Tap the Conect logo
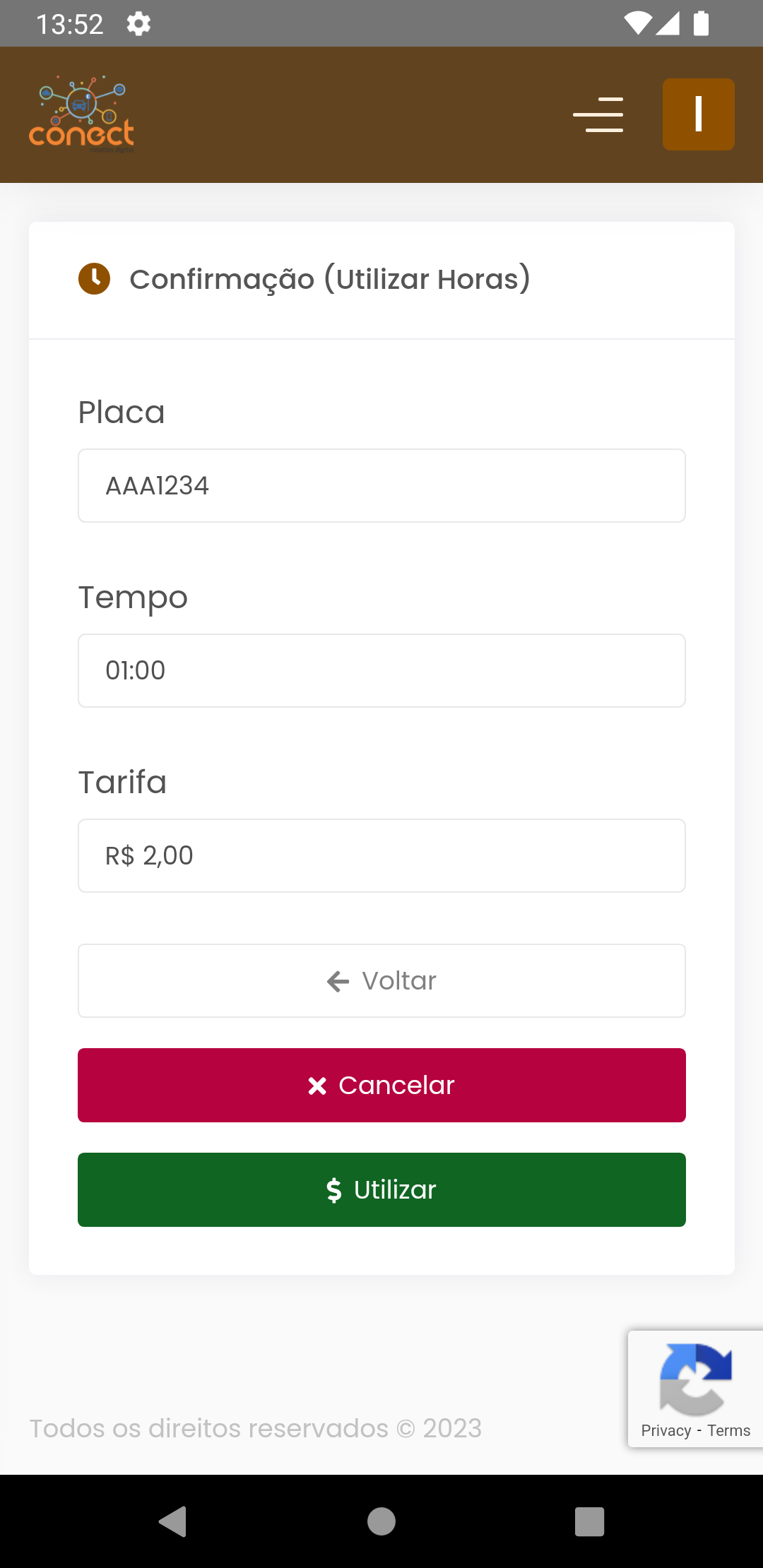The image size is (763, 1568). 81,114
